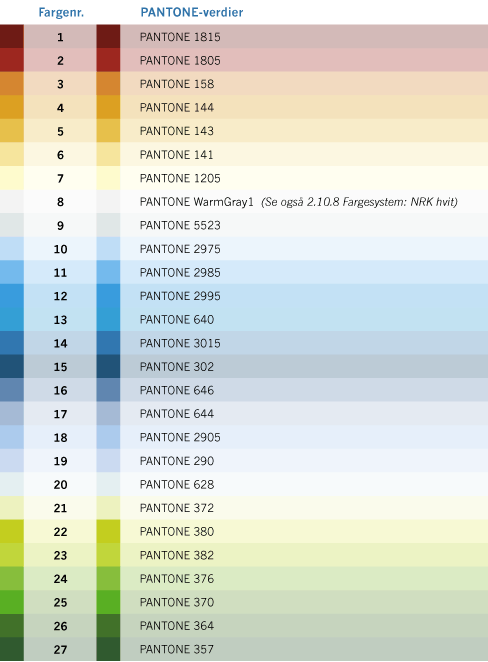The width and height of the screenshot is (488, 662).
Task: Select the text PANTONE 143
Action: [177, 131]
